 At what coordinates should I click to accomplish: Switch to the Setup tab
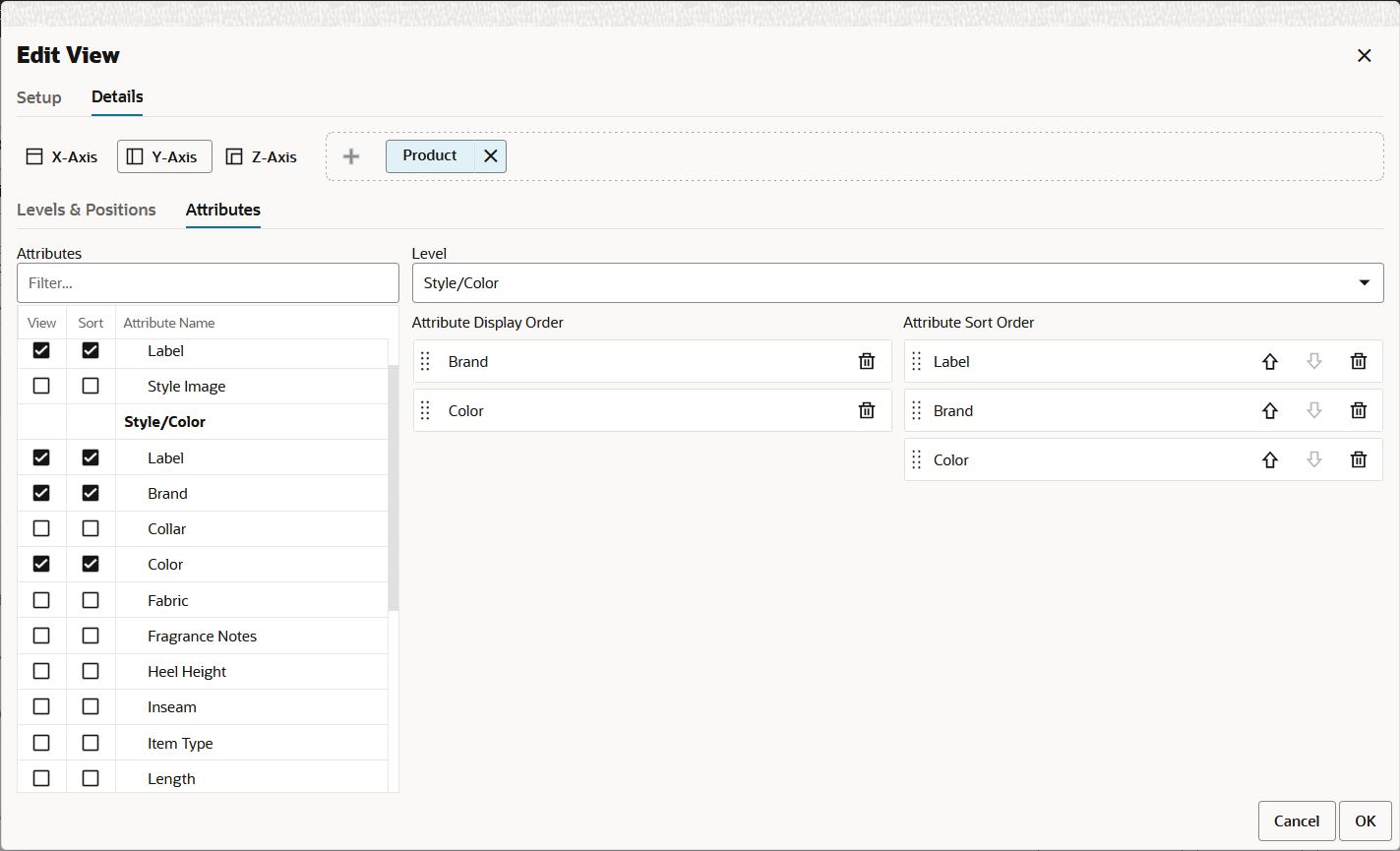39,97
